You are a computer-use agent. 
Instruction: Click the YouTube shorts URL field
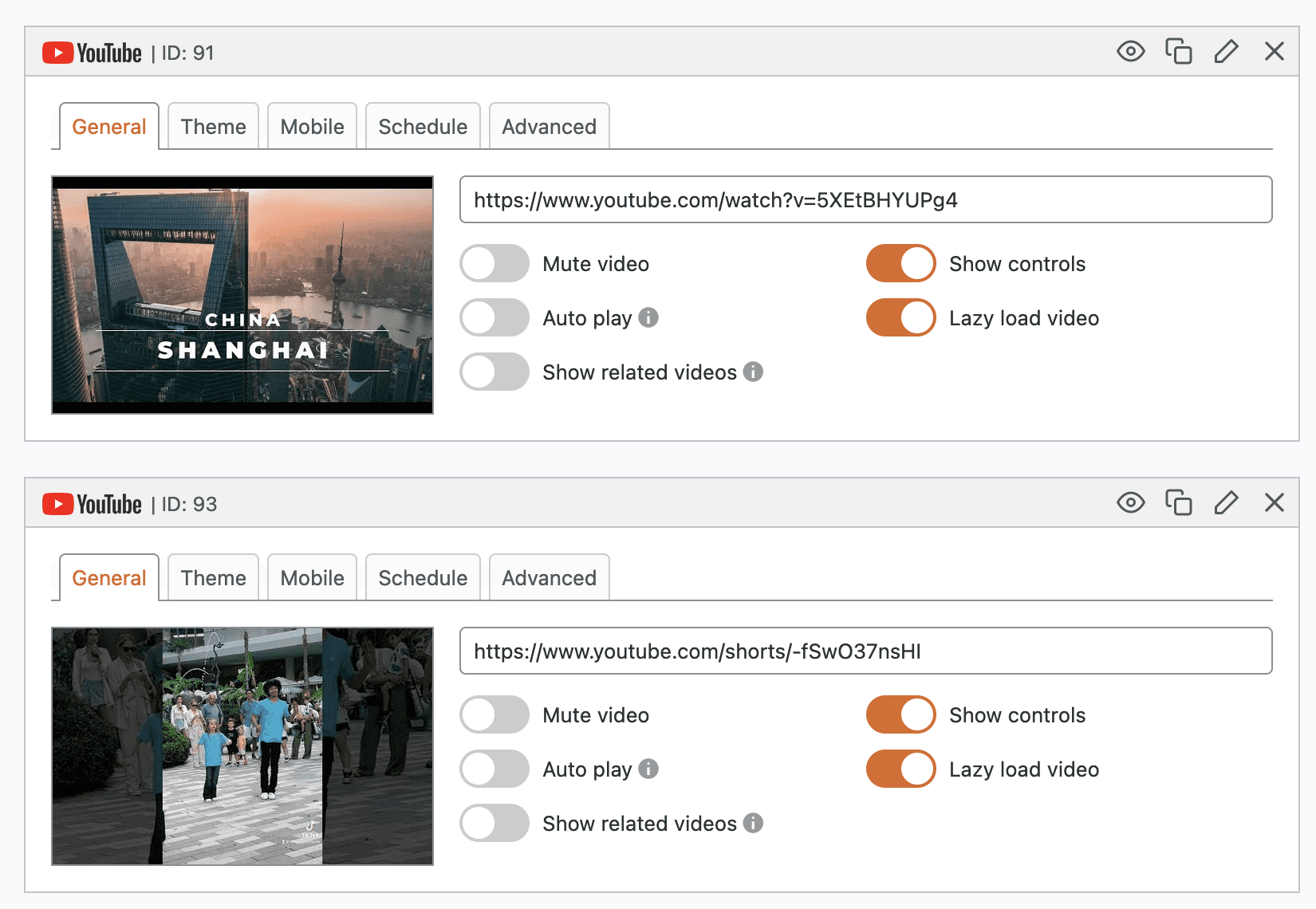(865, 651)
